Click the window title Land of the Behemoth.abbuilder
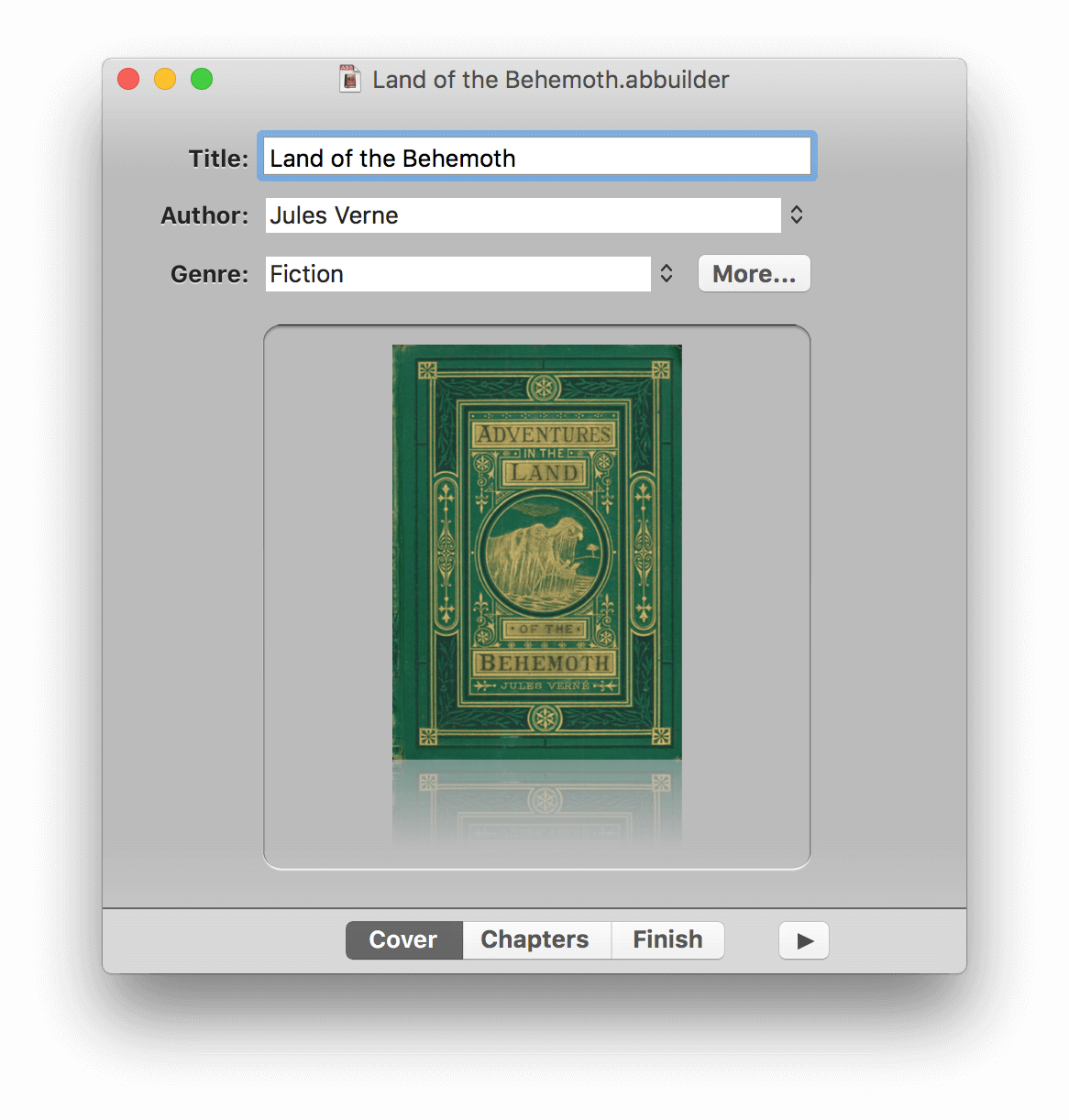The width and height of the screenshot is (1069, 1120). coord(551,80)
